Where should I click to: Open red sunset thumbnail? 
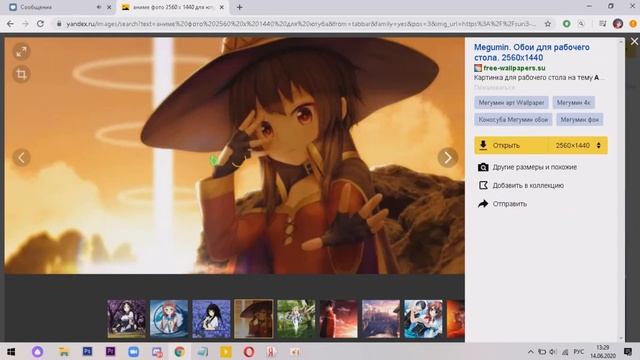click(x=338, y=319)
